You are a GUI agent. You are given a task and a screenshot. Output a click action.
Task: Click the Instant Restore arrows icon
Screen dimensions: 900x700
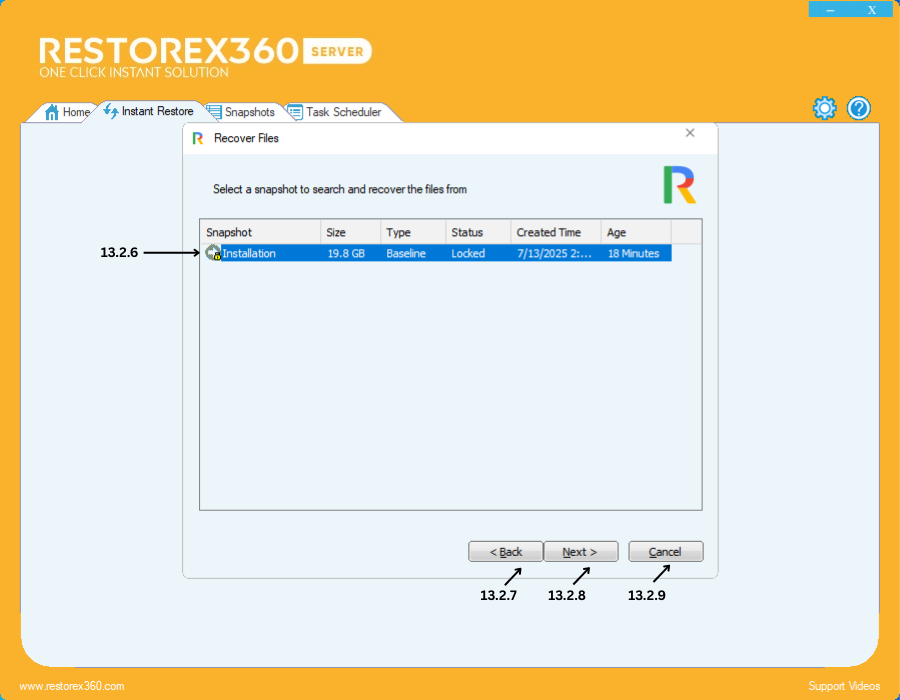click(111, 111)
